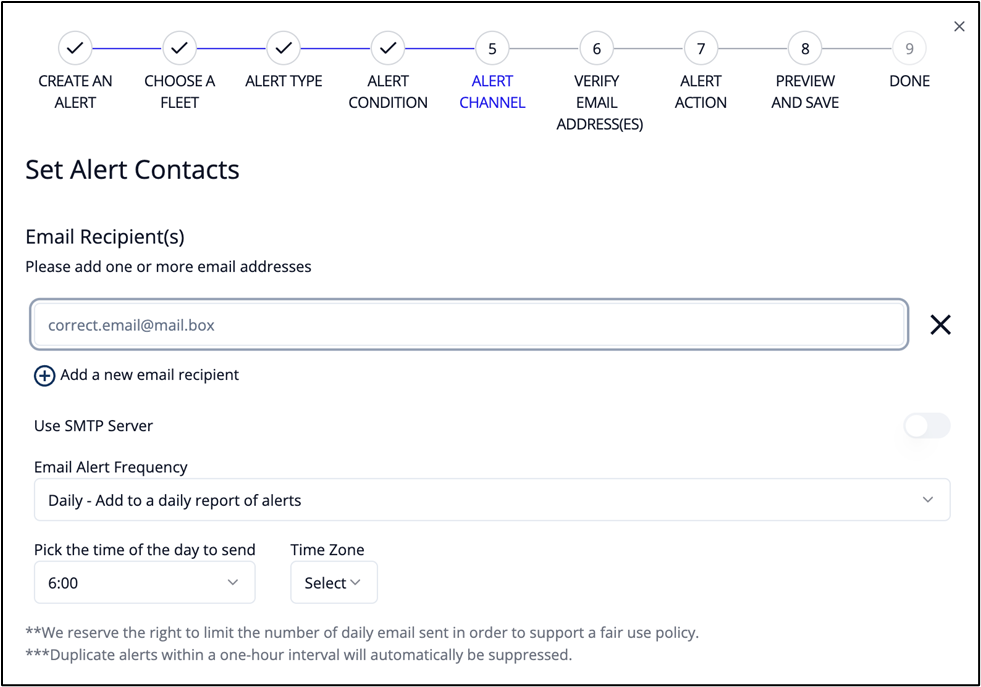This screenshot has width=981, height=687.
Task: Go to the Alert Action step label
Action: [x=700, y=91]
